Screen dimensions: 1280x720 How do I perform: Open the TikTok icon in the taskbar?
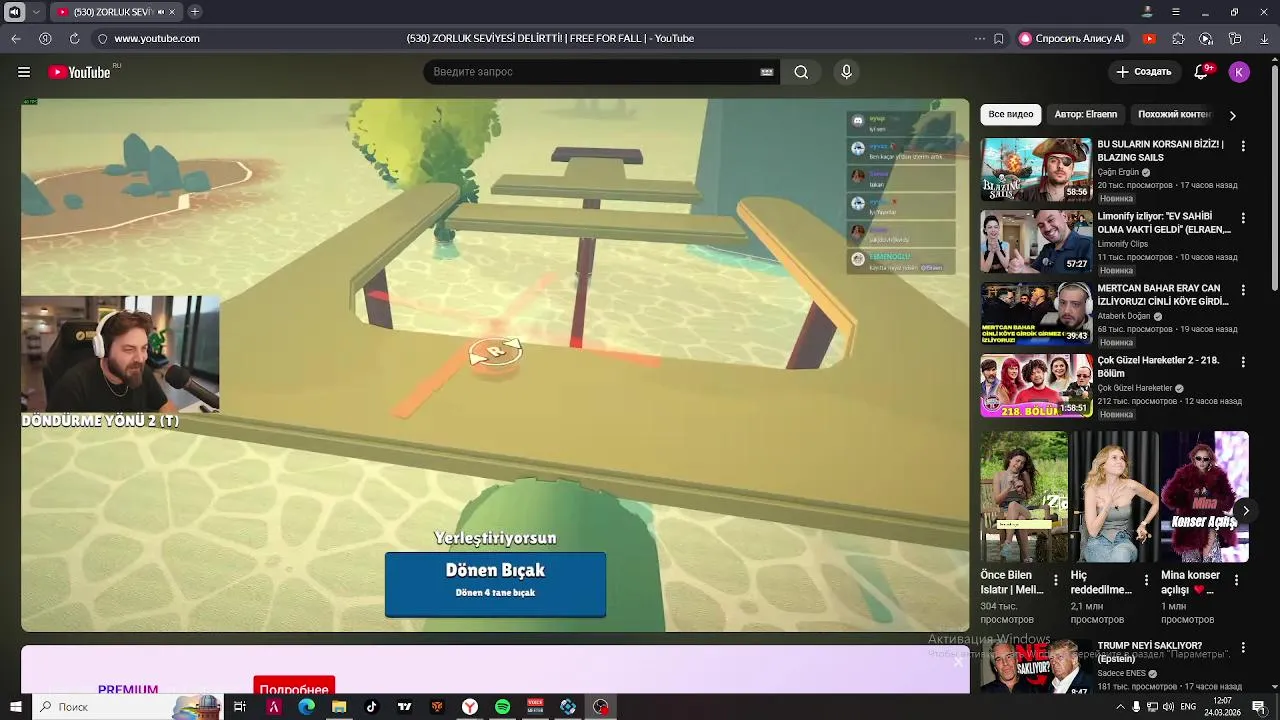pos(371,707)
